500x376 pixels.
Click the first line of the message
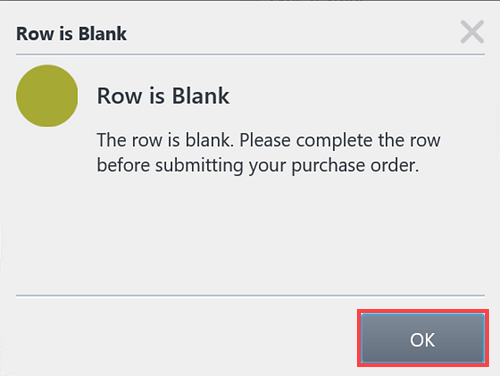click(269, 141)
